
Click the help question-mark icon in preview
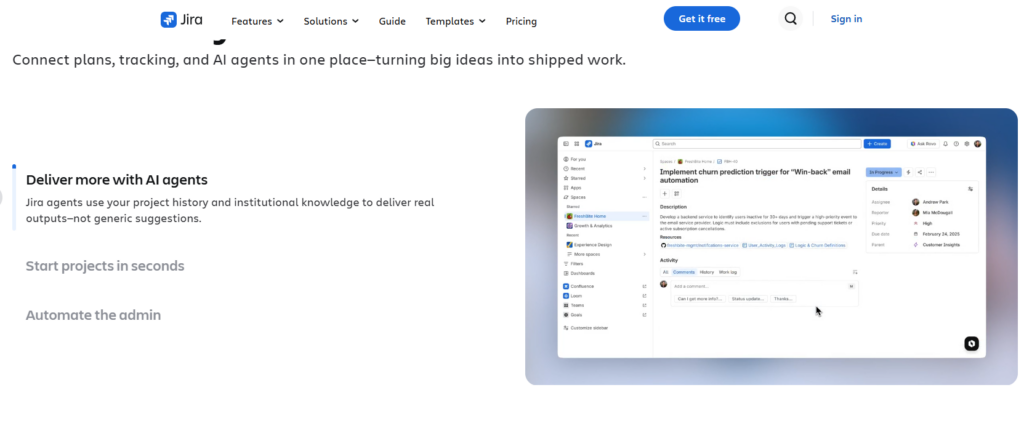[x=956, y=144]
